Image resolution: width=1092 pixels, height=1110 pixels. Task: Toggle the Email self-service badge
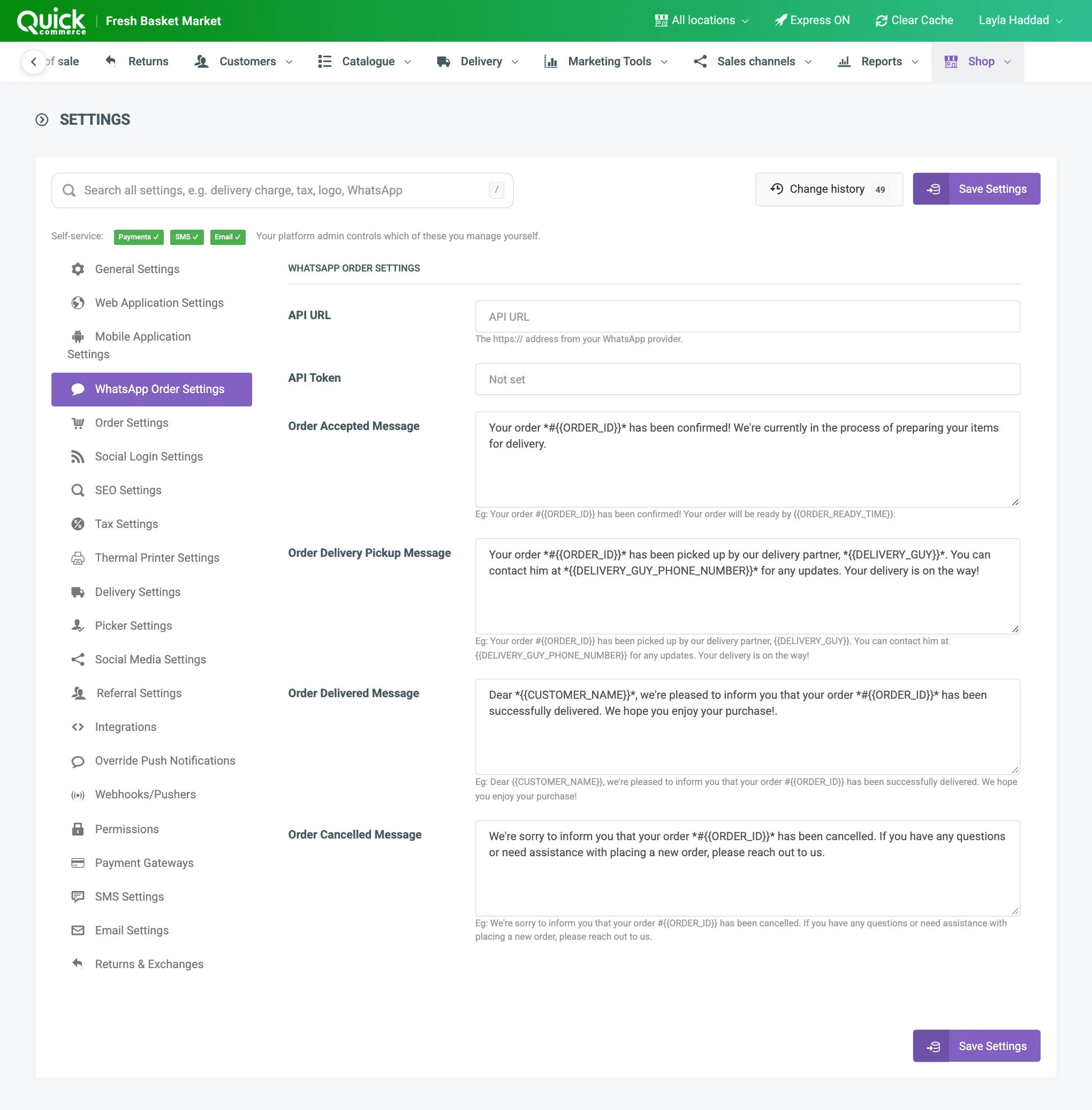(227, 237)
